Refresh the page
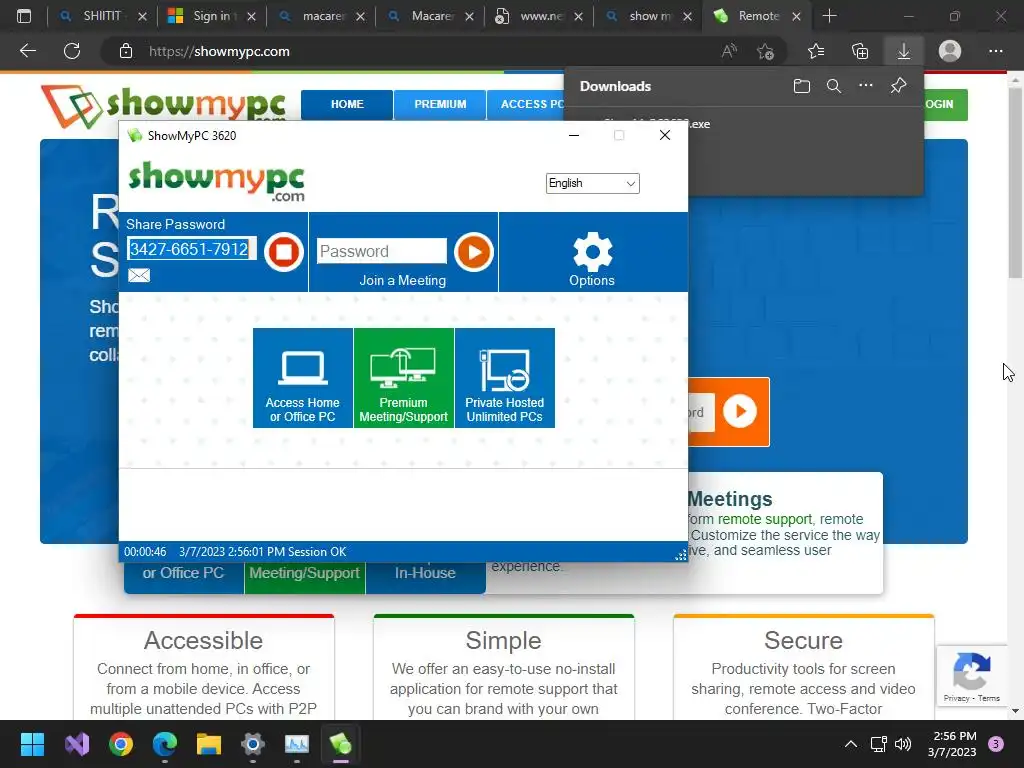This screenshot has height=768, width=1024. point(72,51)
